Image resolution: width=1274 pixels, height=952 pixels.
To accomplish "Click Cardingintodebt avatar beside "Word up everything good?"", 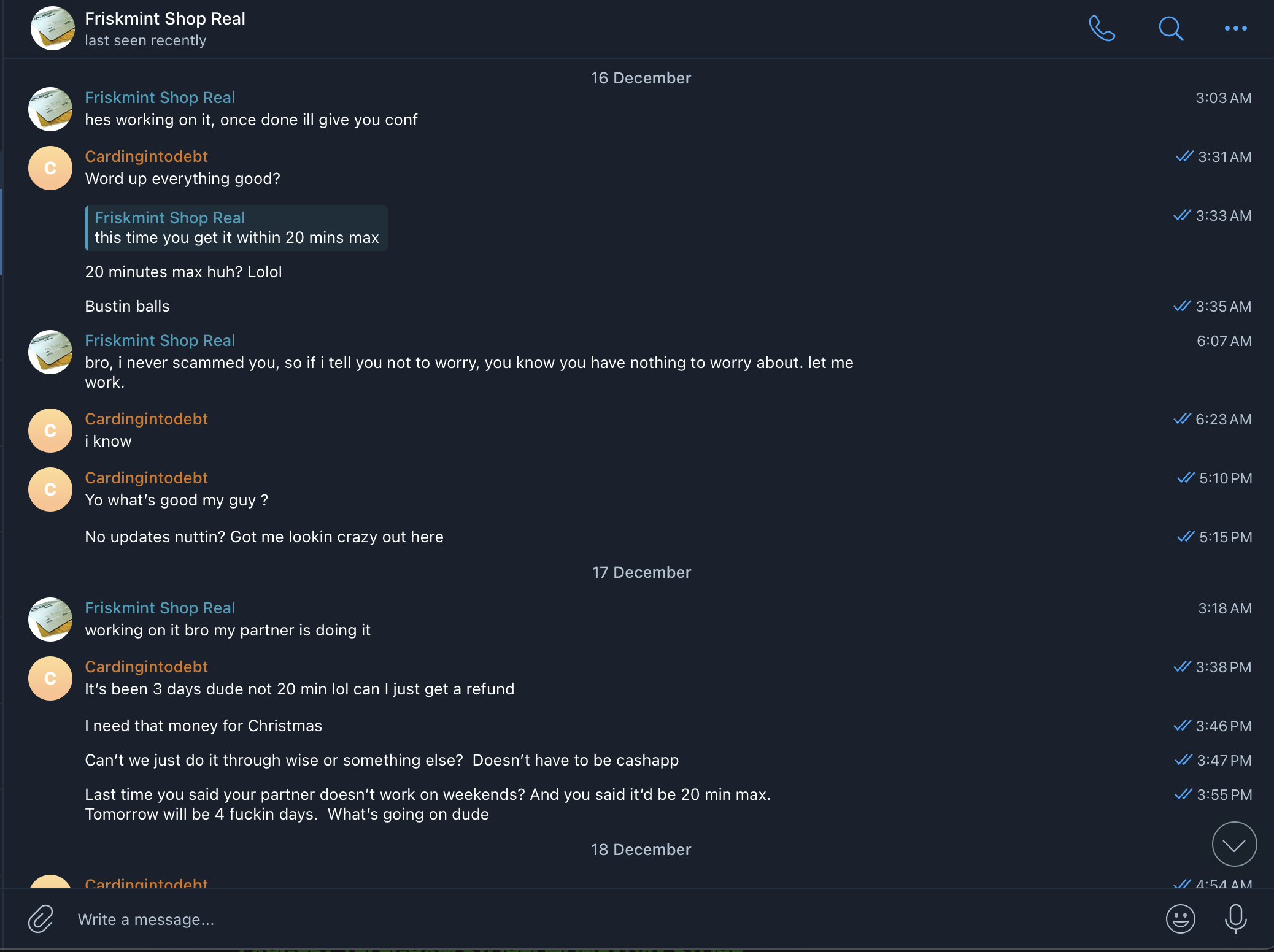I will [50, 168].
